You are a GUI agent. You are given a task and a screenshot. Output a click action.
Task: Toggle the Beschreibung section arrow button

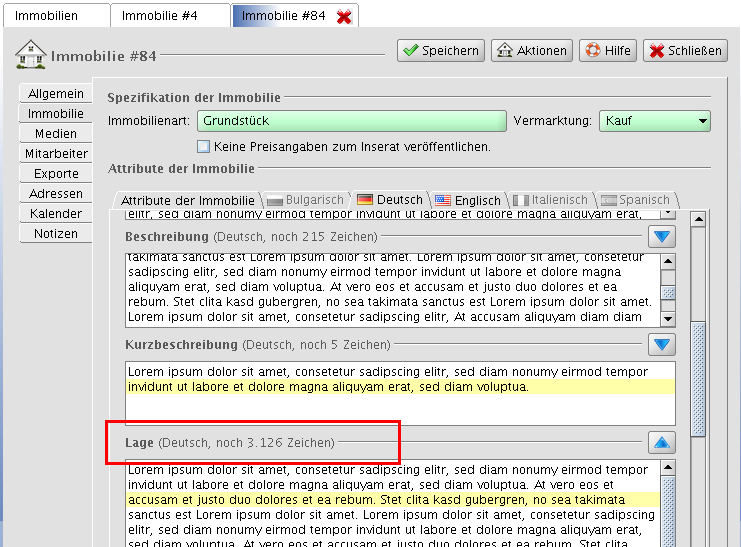tap(662, 237)
